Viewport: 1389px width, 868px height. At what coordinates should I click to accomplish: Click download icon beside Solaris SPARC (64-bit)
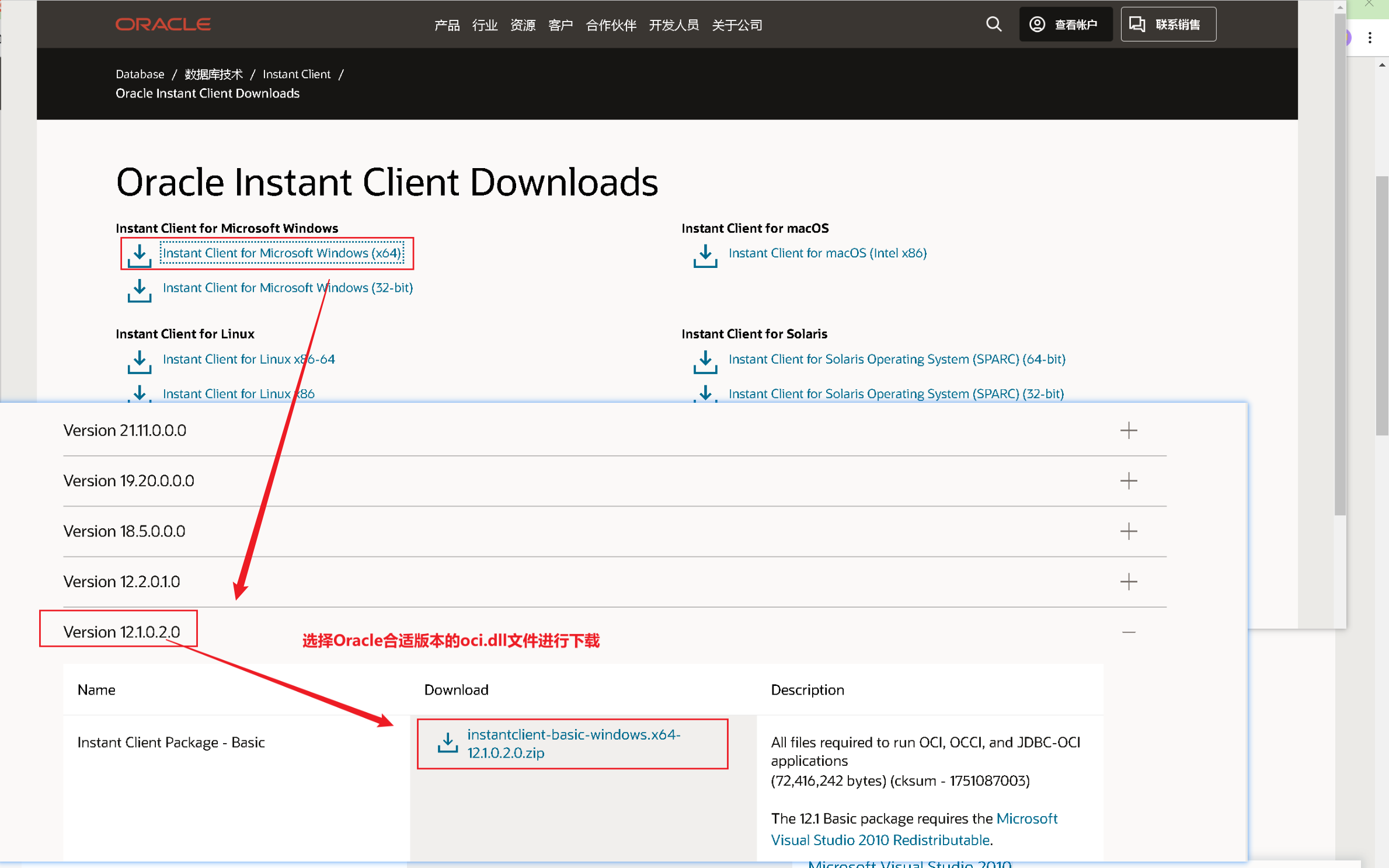pyautogui.click(x=705, y=361)
